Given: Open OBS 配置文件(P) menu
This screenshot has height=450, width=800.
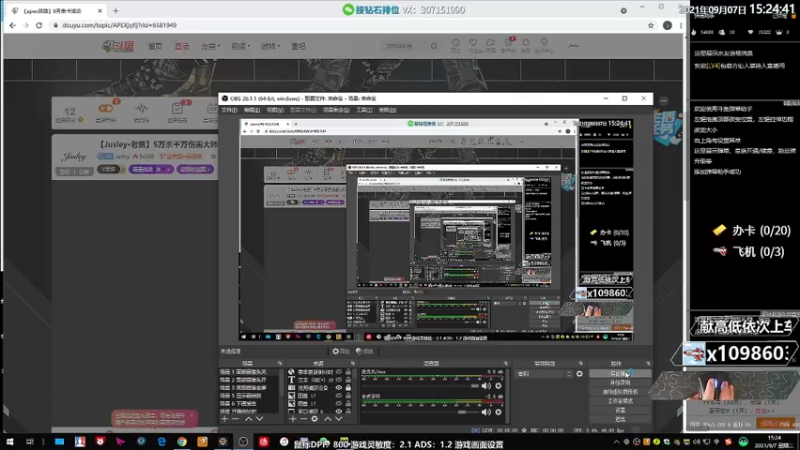Looking at the screenshot, I should pyautogui.click(x=303, y=110).
